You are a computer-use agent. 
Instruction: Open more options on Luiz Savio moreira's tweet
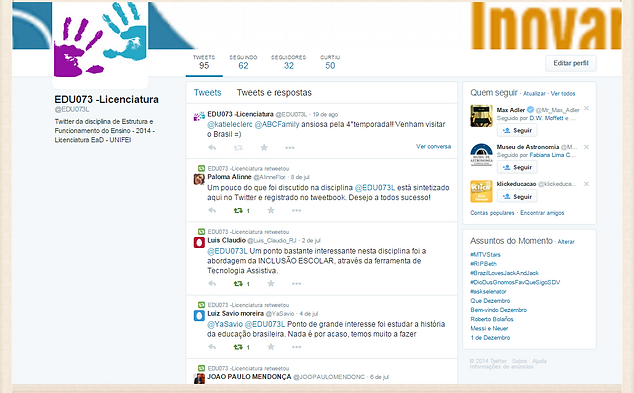[x=296, y=347]
